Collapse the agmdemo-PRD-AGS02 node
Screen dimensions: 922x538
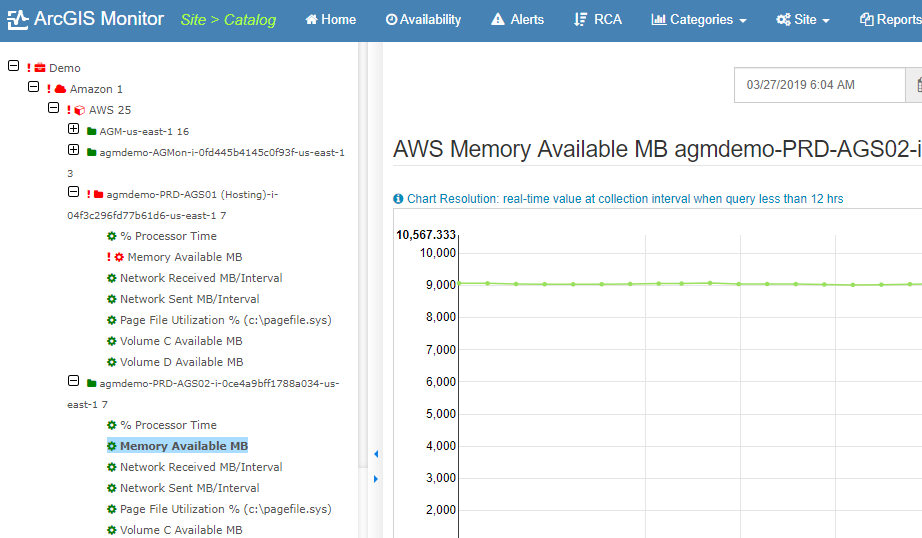[74, 381]
